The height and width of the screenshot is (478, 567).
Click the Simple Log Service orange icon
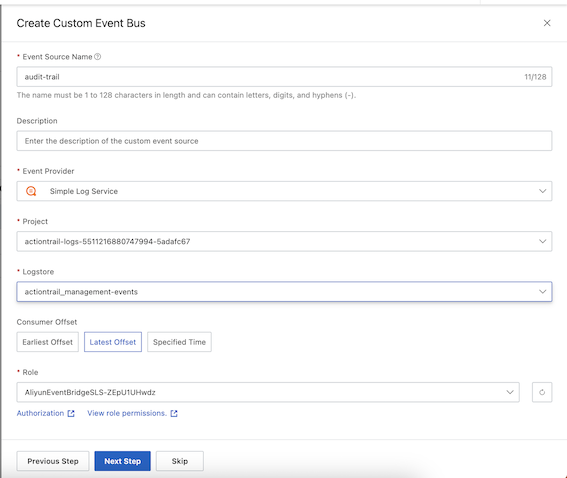(31, 191)
